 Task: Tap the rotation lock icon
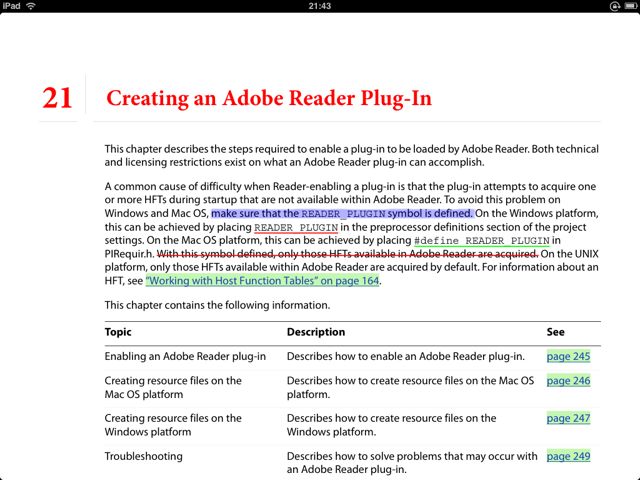(615, 6)
